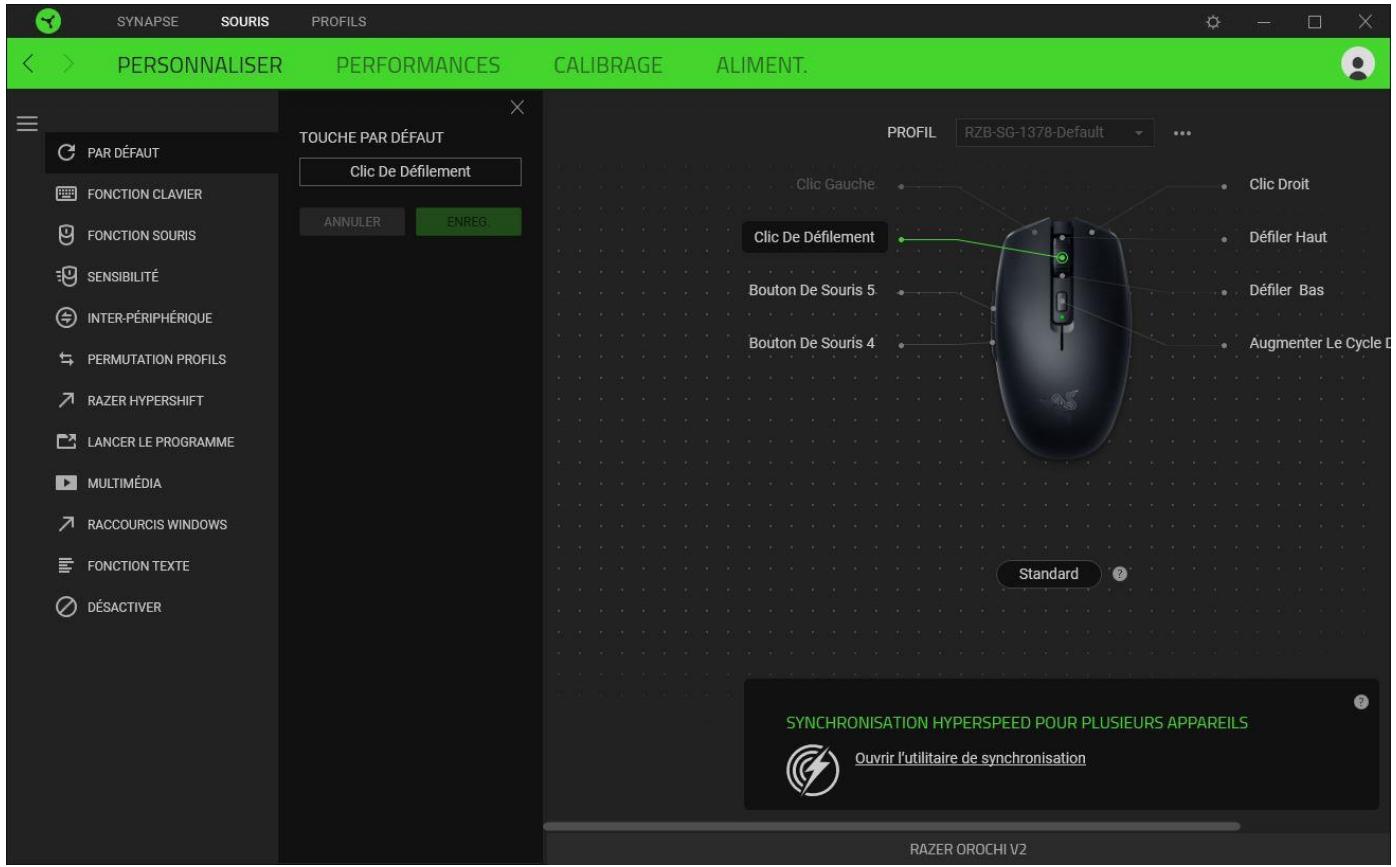
Task: Select Permutation Profils swap icon
Action: point(67,359)
